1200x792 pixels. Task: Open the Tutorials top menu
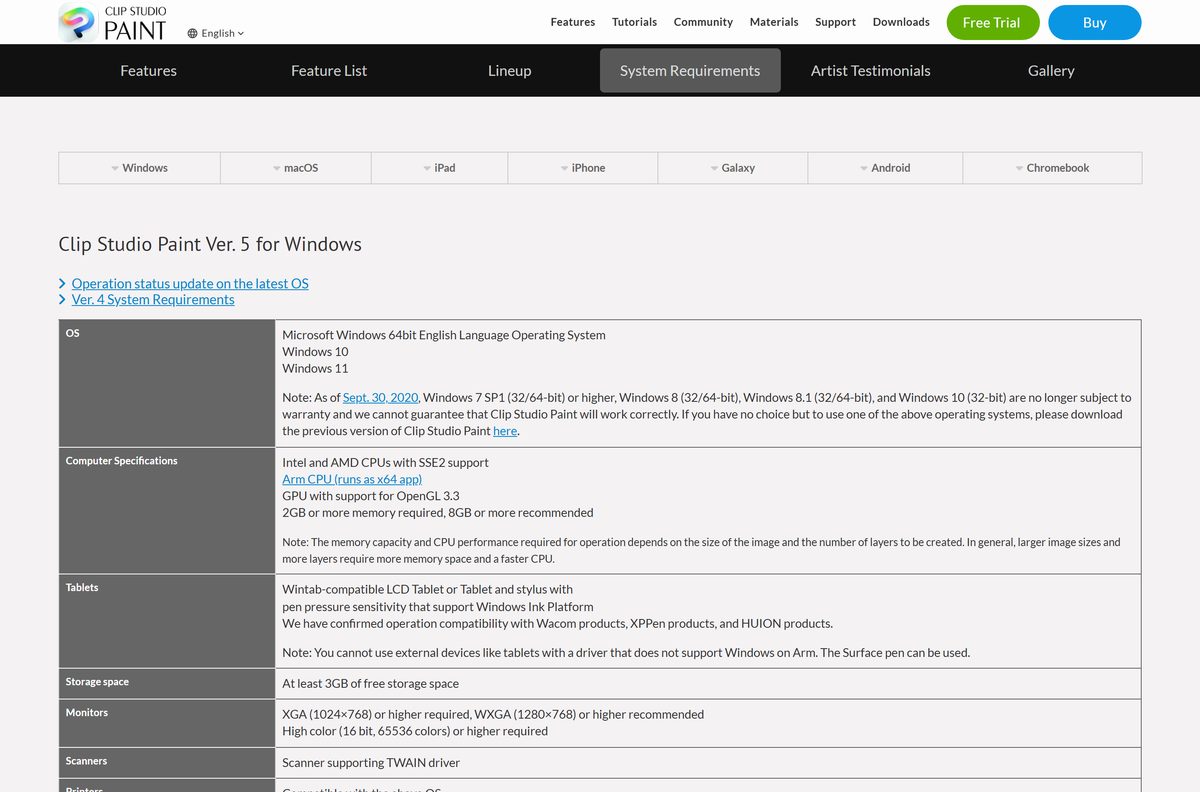point(635,22)
